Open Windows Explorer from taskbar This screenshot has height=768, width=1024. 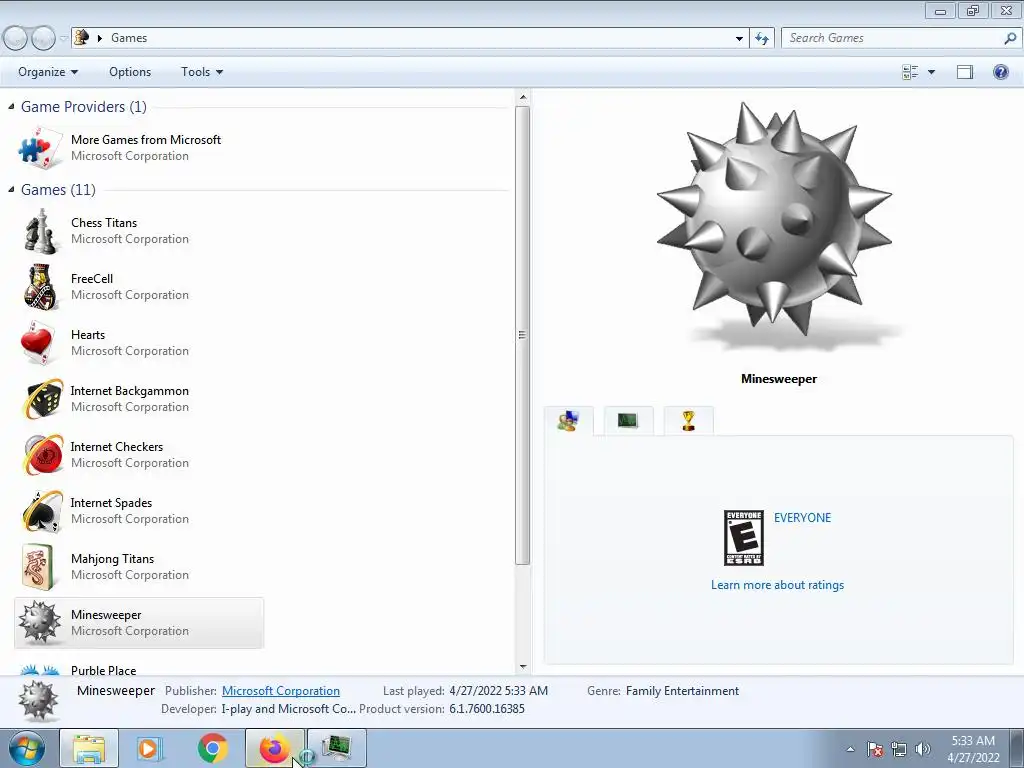89,748
